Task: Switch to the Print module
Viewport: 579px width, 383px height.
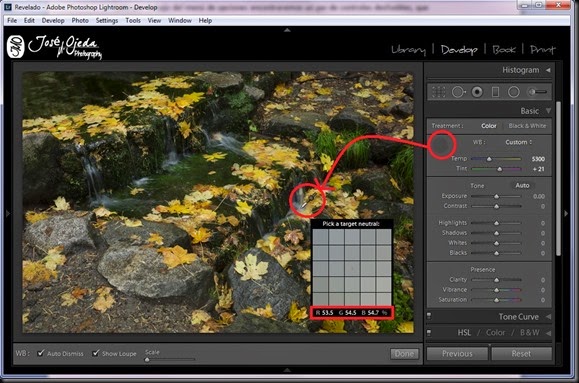Action: pyautogui.click(x=542, y=49)
